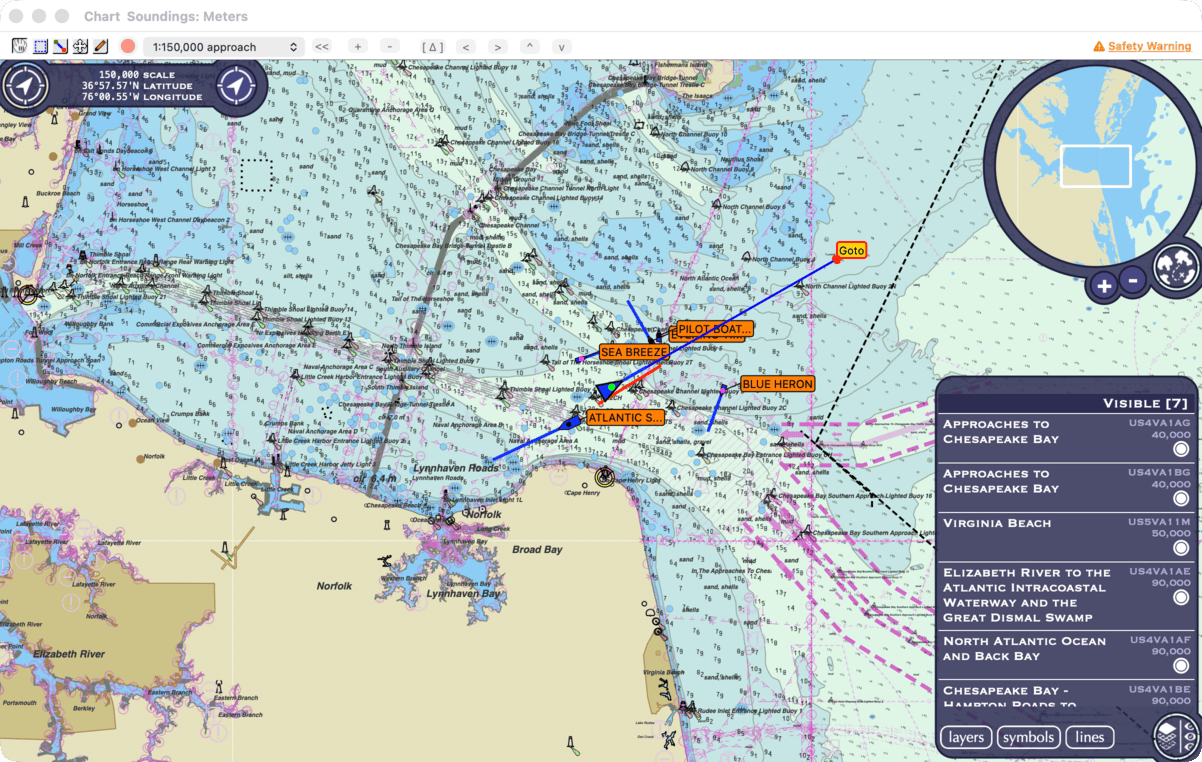Click the latitude readout 36°57.57'N
1202x762 pixels.
point(139,86)
